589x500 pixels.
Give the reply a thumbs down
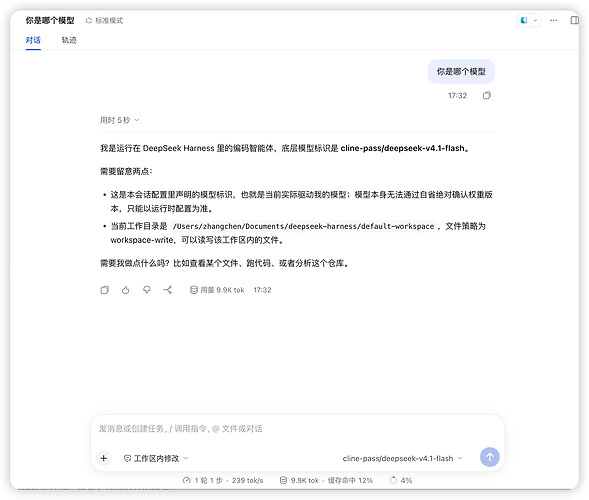click(x=147, y=290)
